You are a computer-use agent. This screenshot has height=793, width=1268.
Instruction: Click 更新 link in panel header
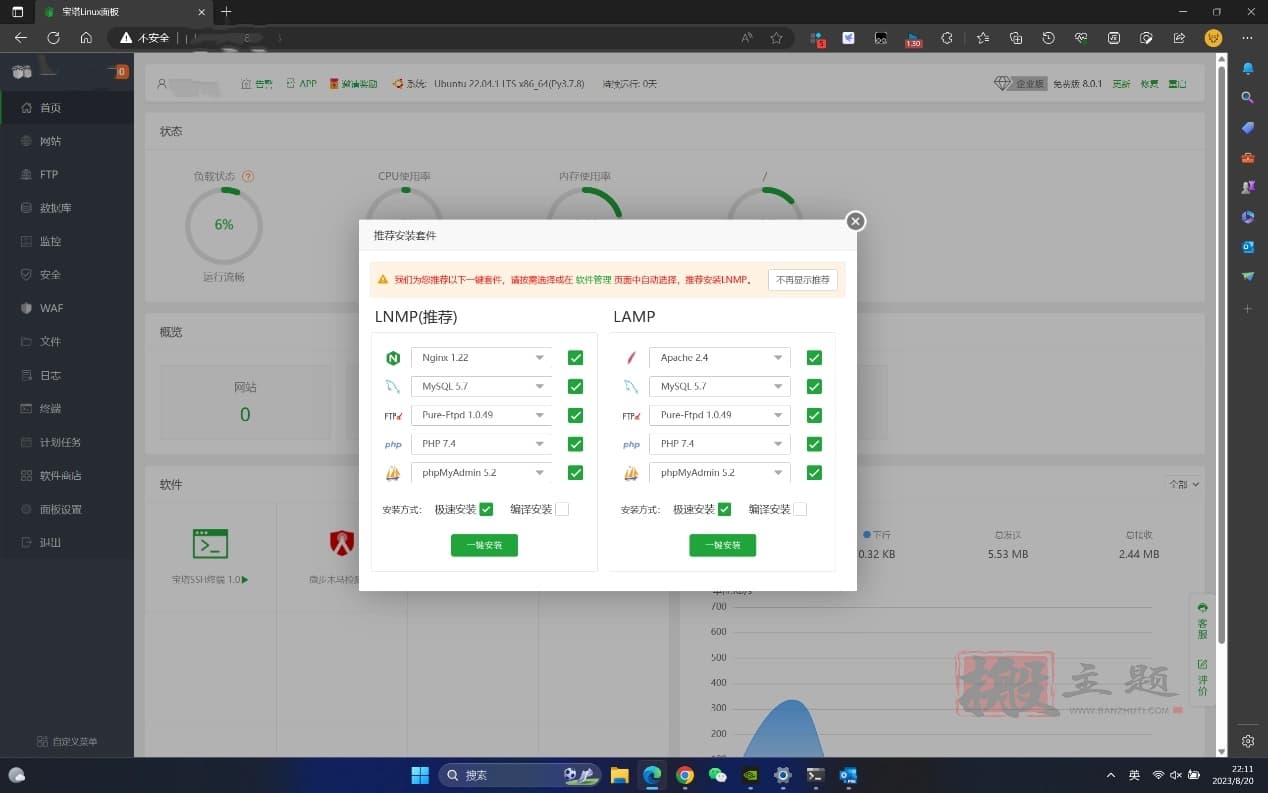click(1122, 84)
